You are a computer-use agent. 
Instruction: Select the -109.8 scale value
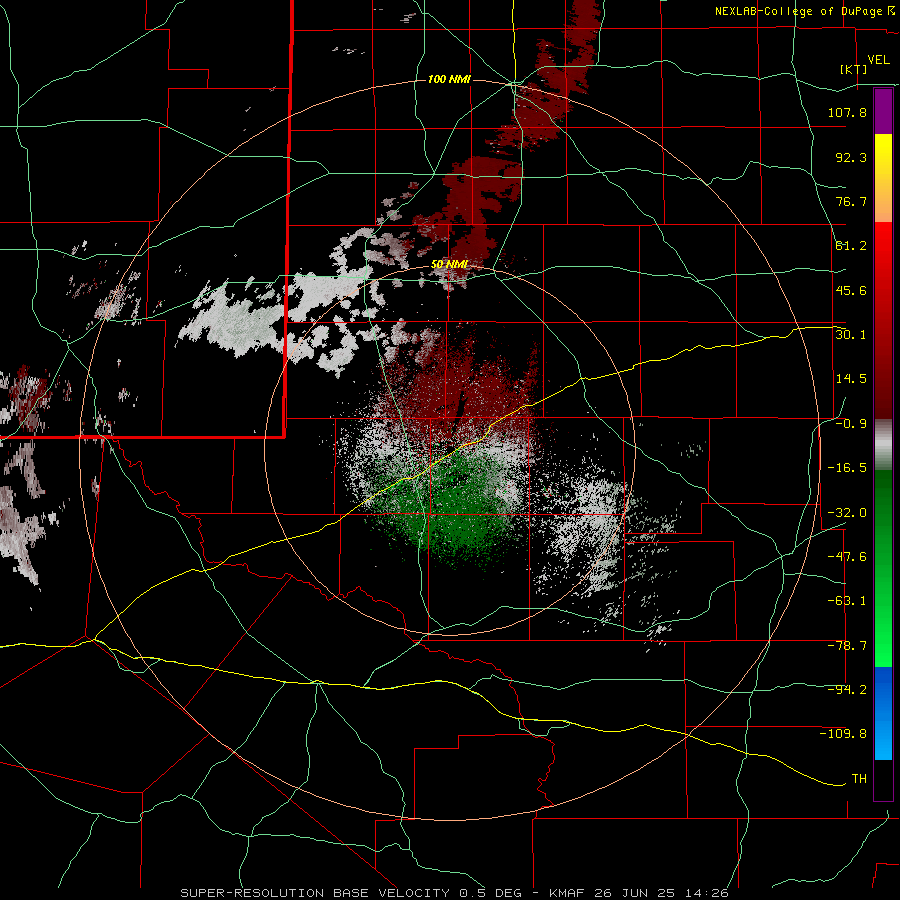point(843,734)
